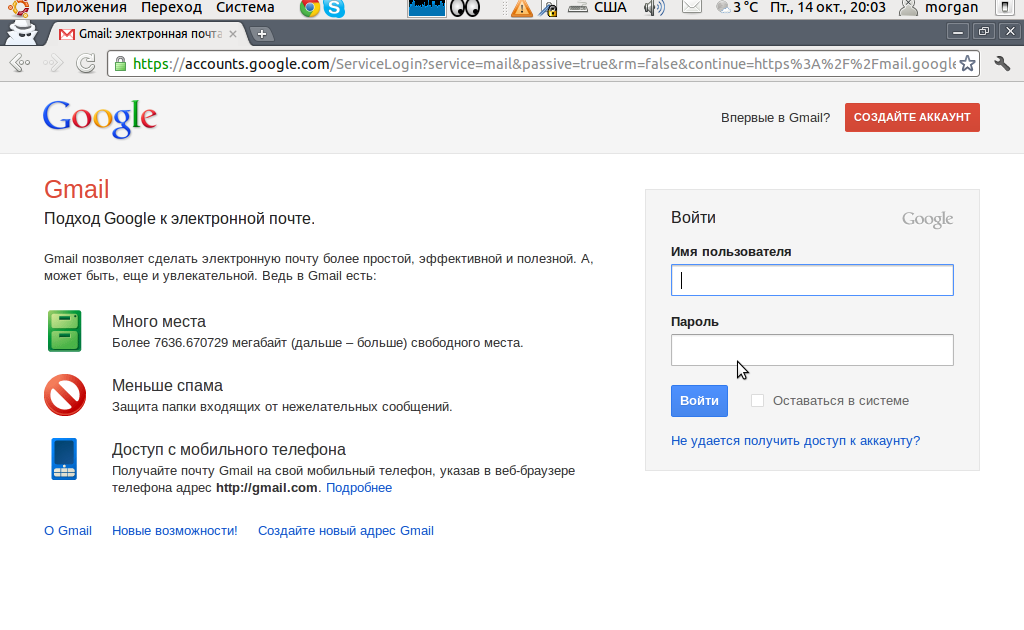Go forward with the browser forward arrow
1024x630 pixels.
click(53, 63)
